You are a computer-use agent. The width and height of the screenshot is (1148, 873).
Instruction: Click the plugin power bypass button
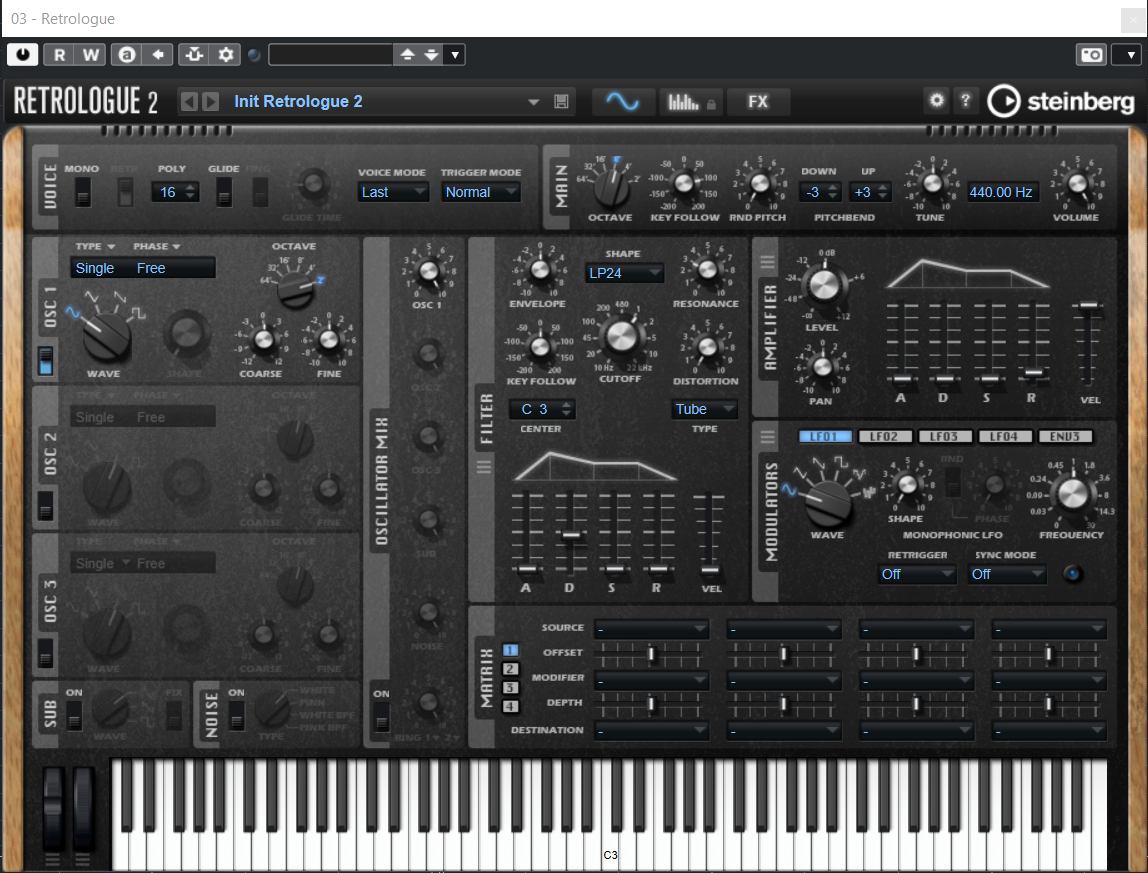coord(23,54)
